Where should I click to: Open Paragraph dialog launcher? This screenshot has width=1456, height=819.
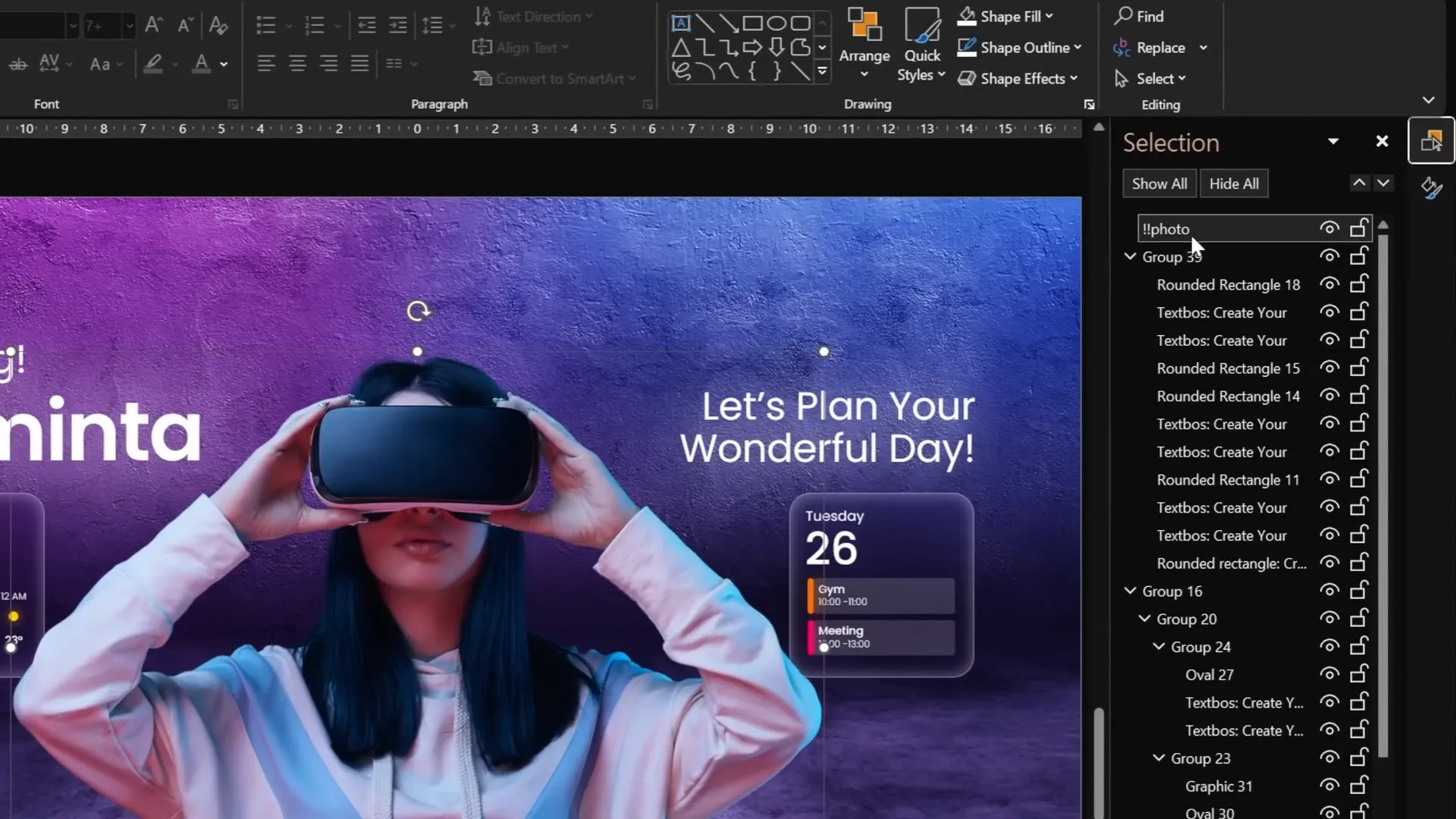pyautogui.click(x=648, y=105)
